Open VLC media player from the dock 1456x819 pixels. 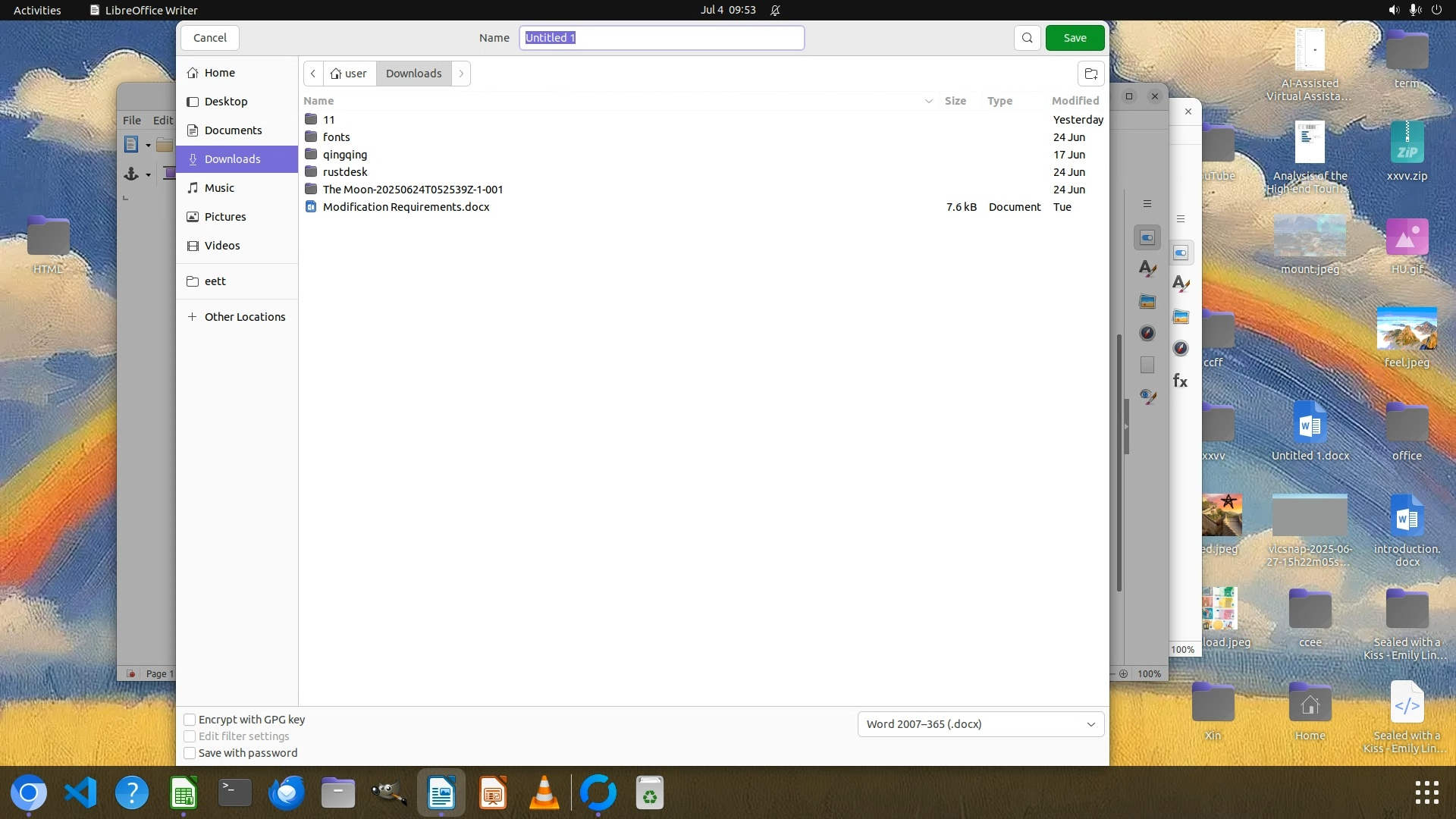(x=544, y=793)
